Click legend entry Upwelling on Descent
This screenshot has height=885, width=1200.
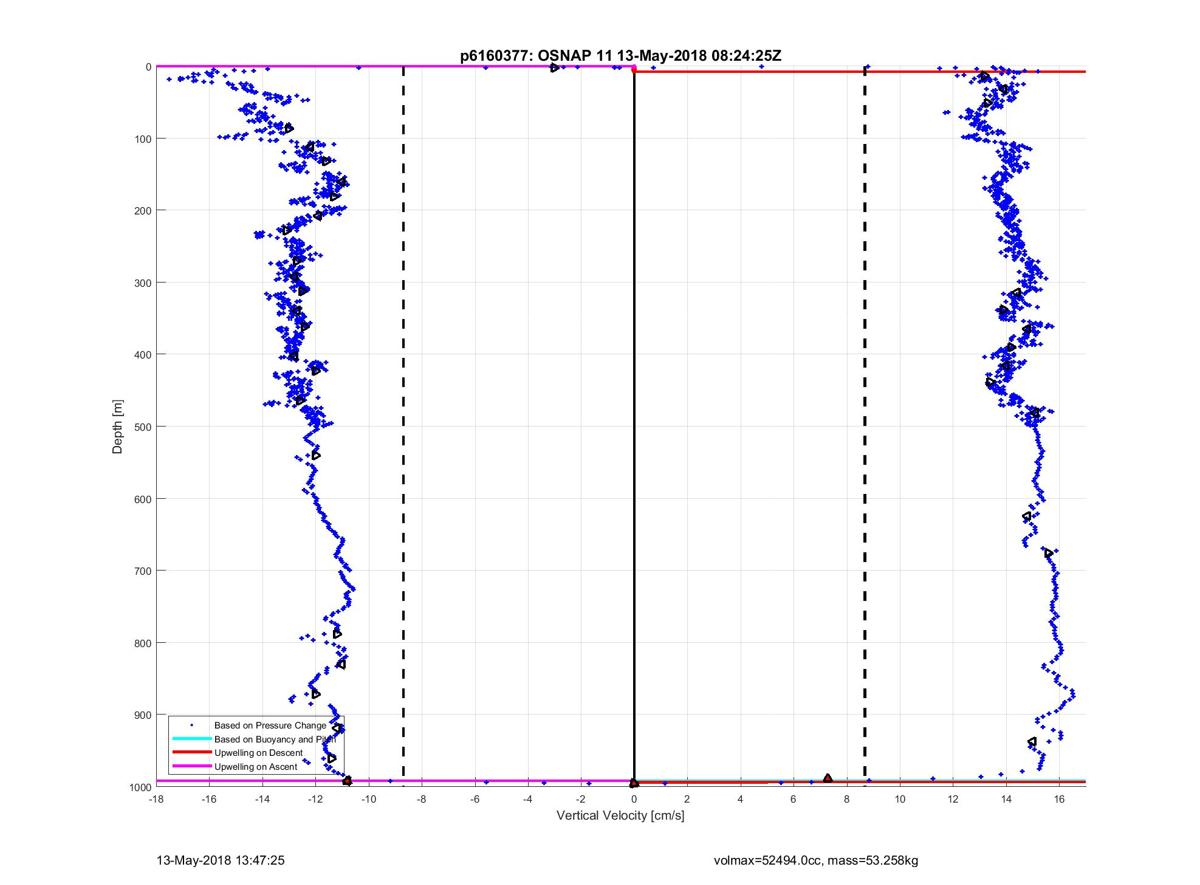(x=258, y=753)
